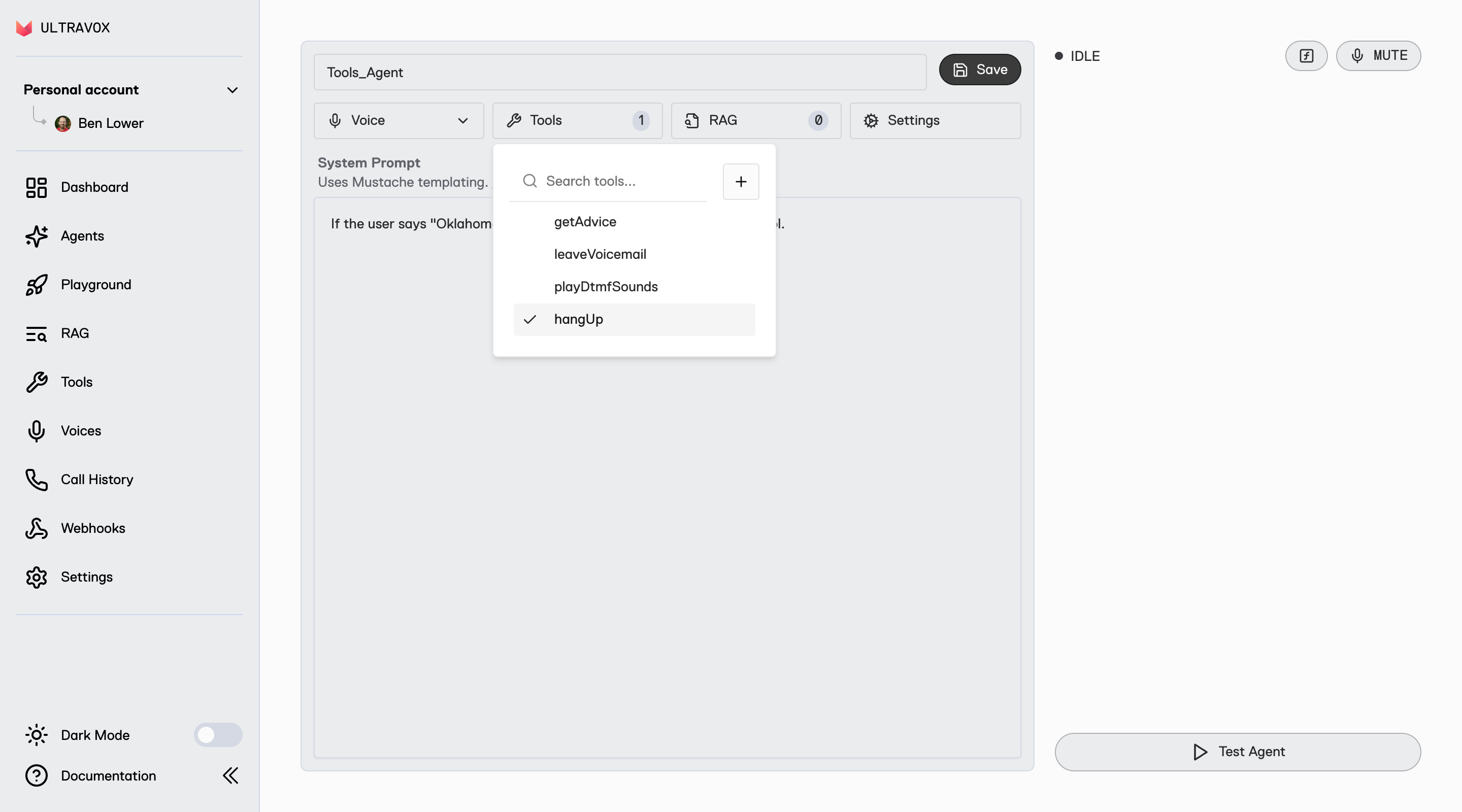Viewport: 1462px width, 812px height.
Task: Click the plus icon to add tool
Action: (741, 182)
